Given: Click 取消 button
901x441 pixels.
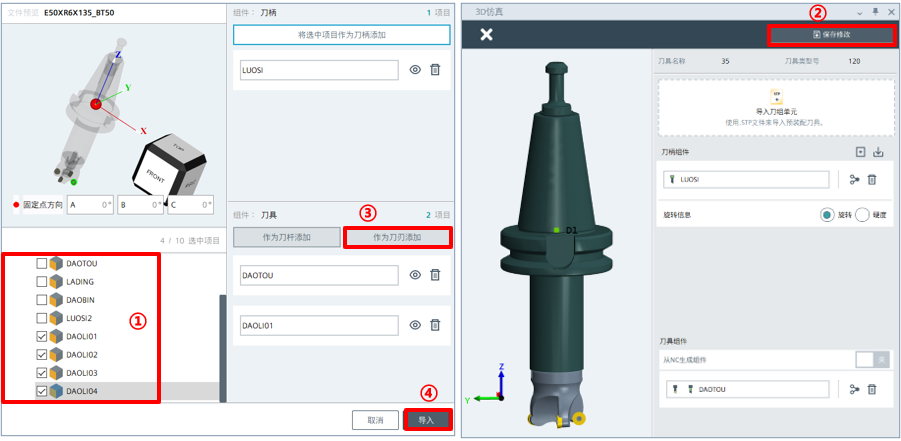Looking at the screenshot, I should 375,420.
